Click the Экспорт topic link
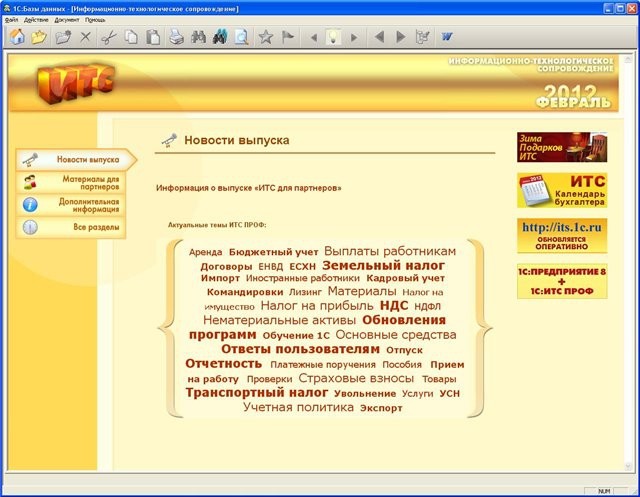 pyautogui.click(x=381, y=408)
